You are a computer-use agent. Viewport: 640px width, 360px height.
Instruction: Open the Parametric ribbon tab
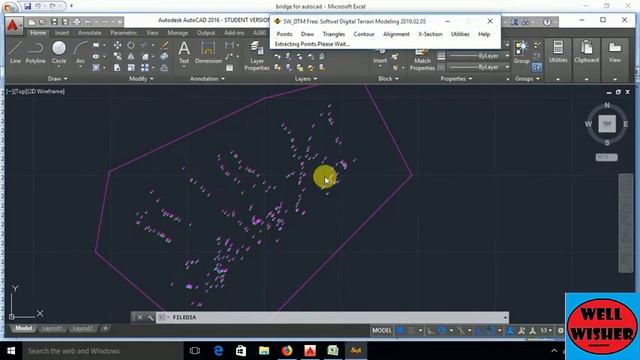point(124,33)
